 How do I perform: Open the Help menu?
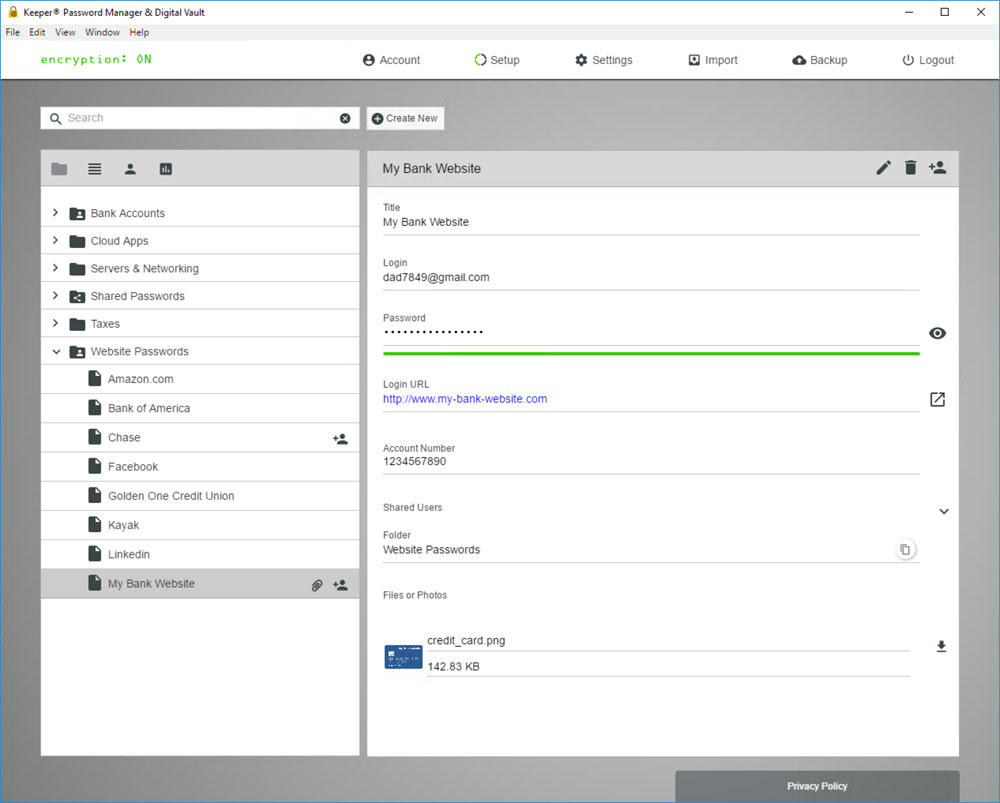pyautogui.click(x=139, y=33)
